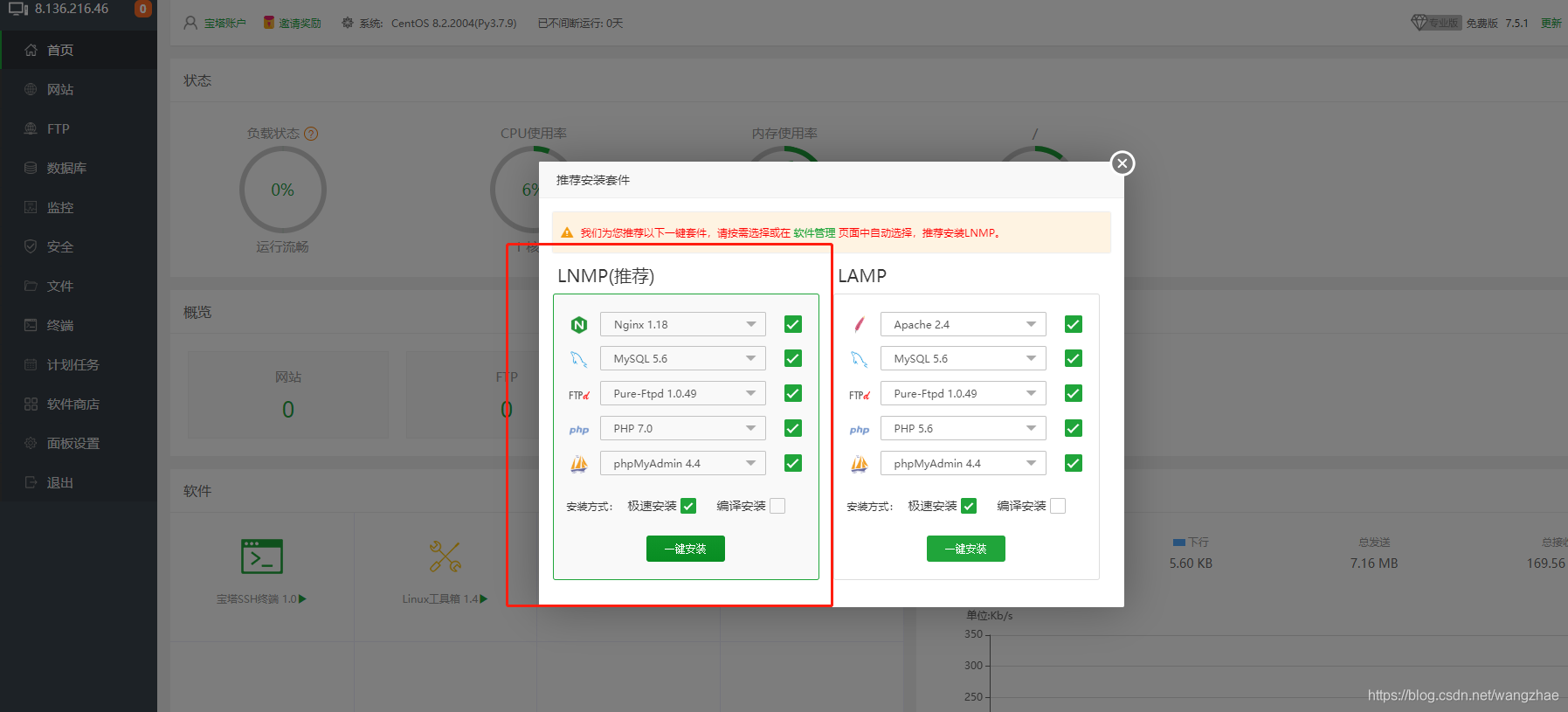Open 网站 websites in sidebar
Screen dimensions: 1568x712
pyautogui.click(x=79, y=89)
